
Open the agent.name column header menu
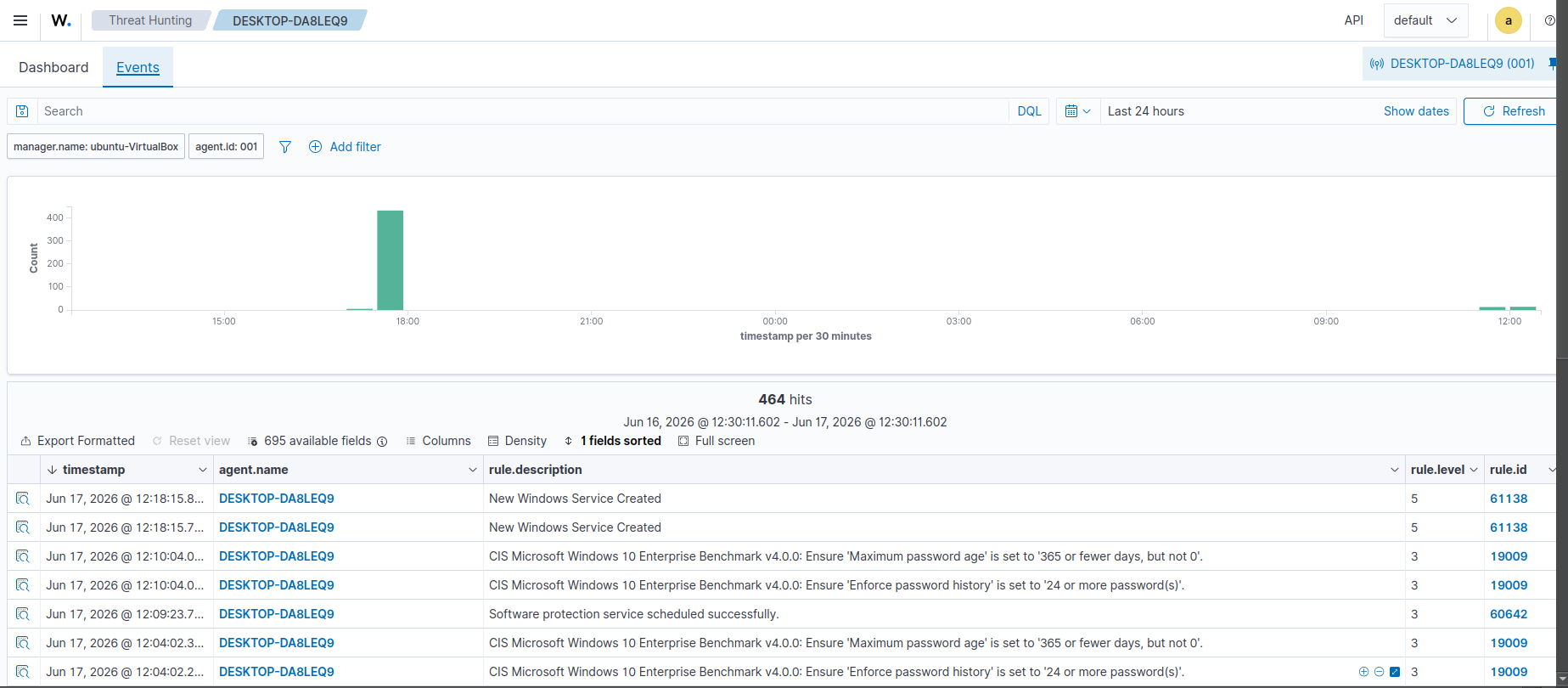click(473, 470)
